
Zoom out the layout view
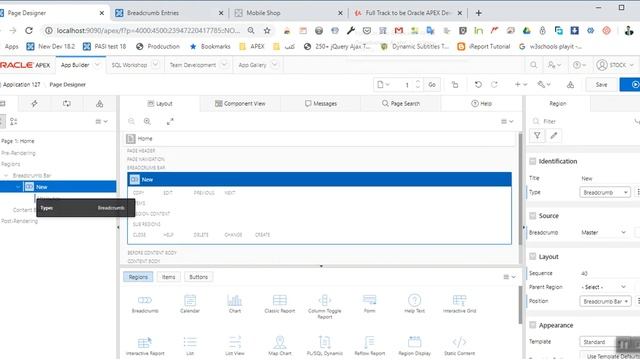131,121
